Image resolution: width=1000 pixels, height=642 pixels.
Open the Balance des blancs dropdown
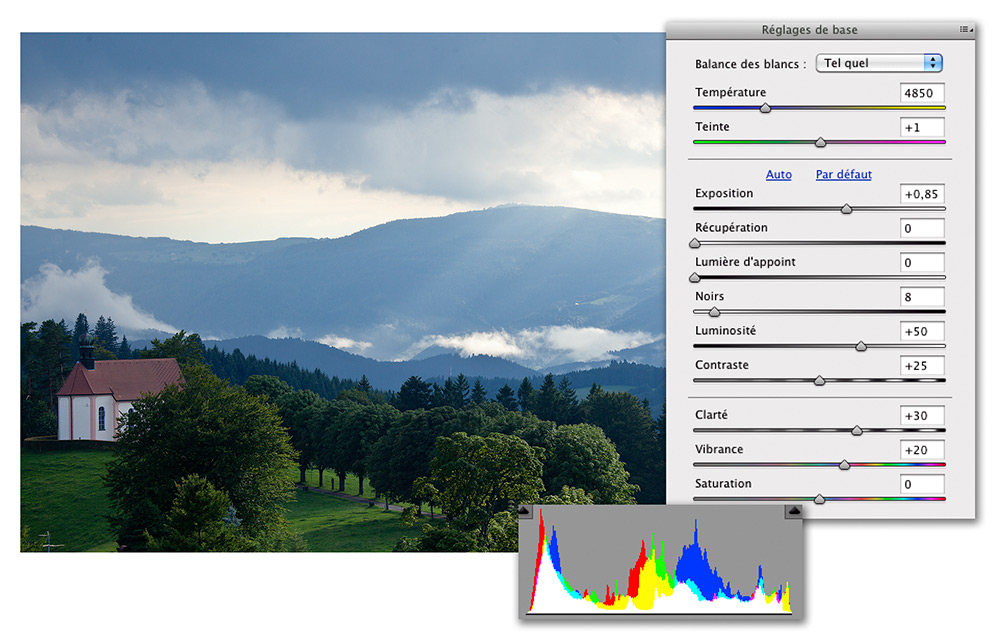coord(879,63)
